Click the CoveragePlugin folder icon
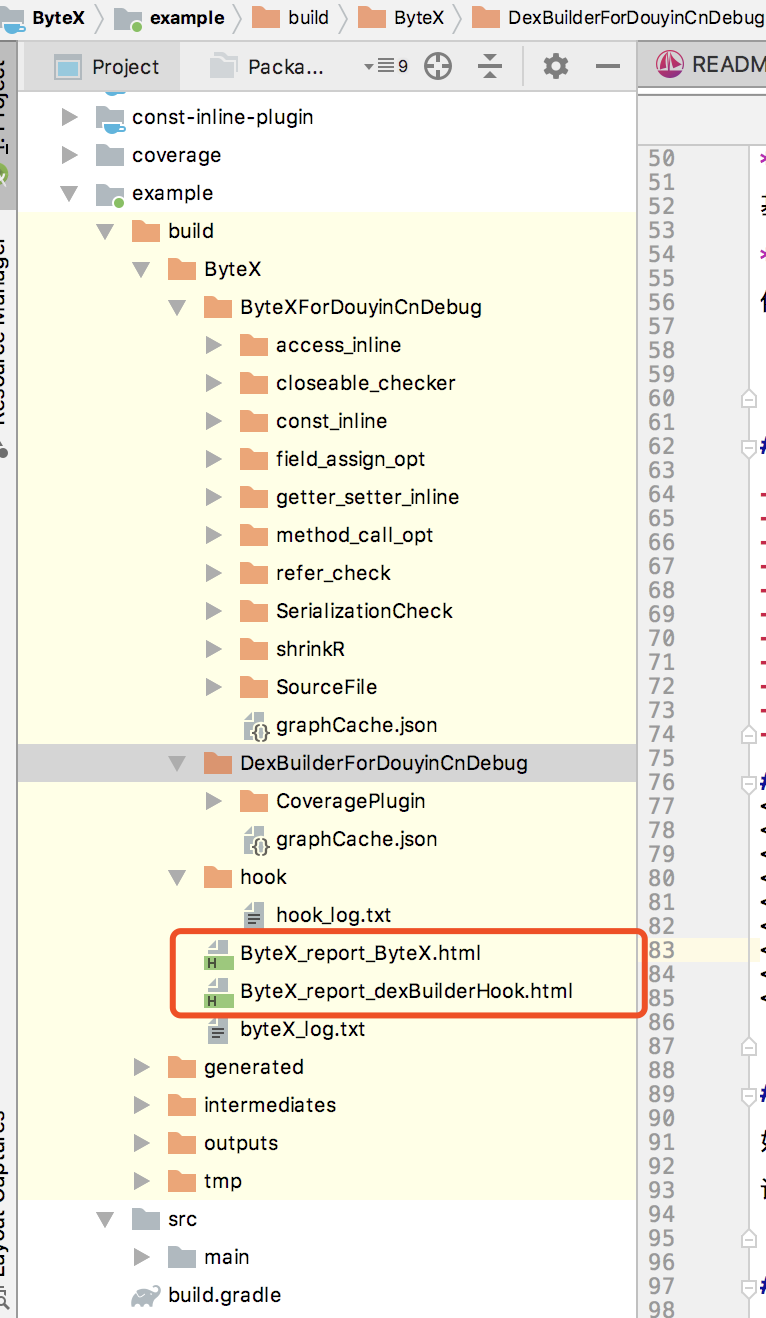The height and width of the screenshot is (1318, 766). pyautogui.click(x=254, y=802)
